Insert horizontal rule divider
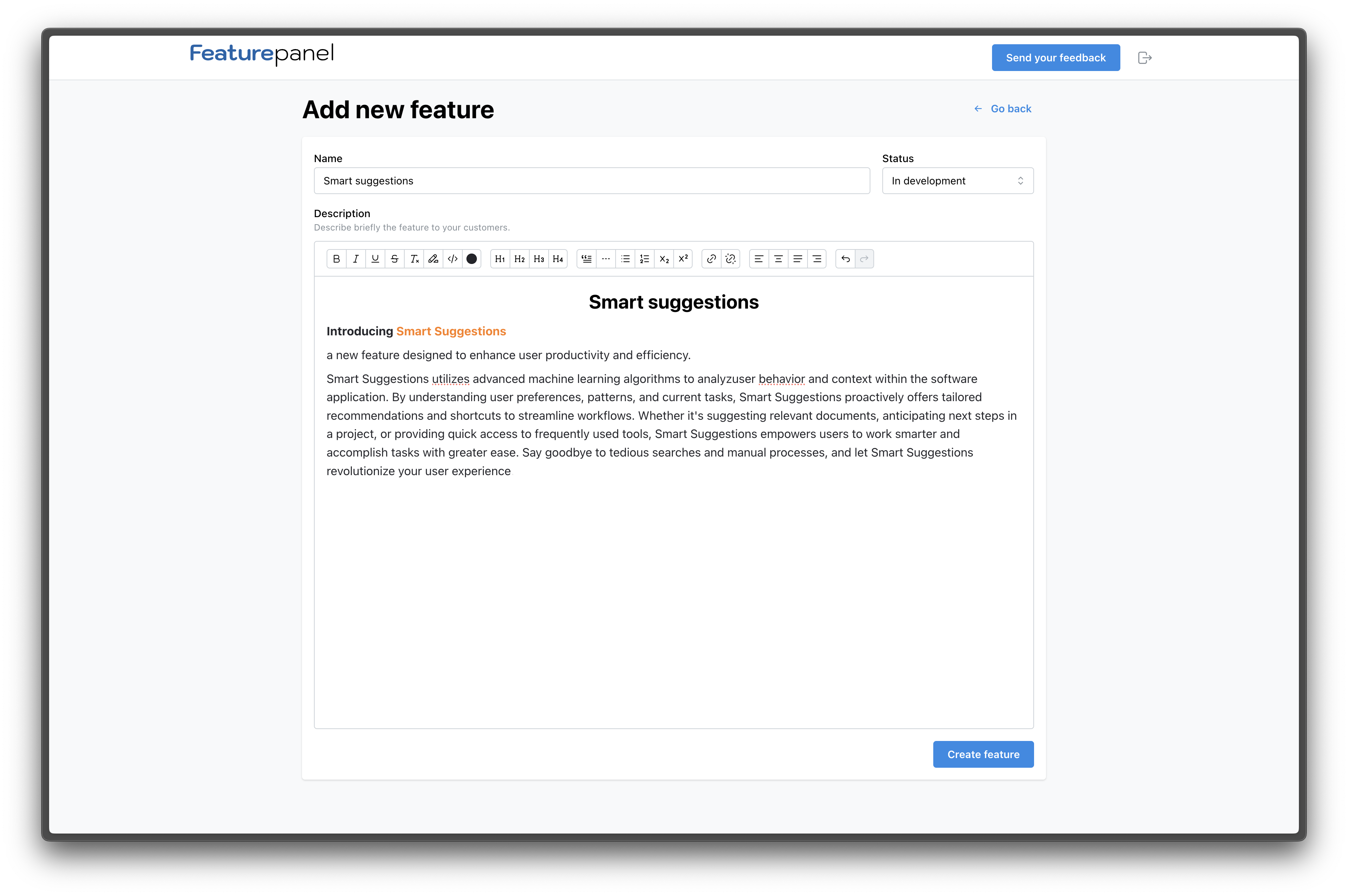 [606, 259]
